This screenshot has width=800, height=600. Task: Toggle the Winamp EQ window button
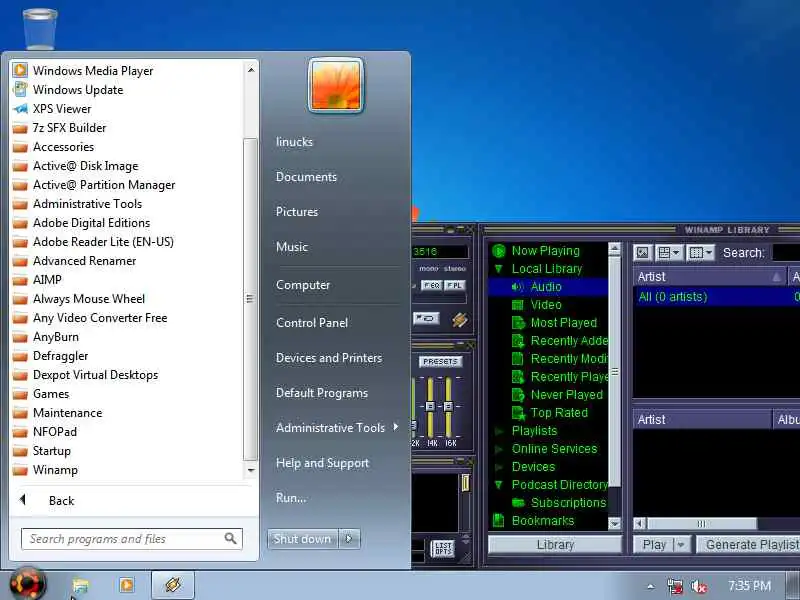point(432,285)
